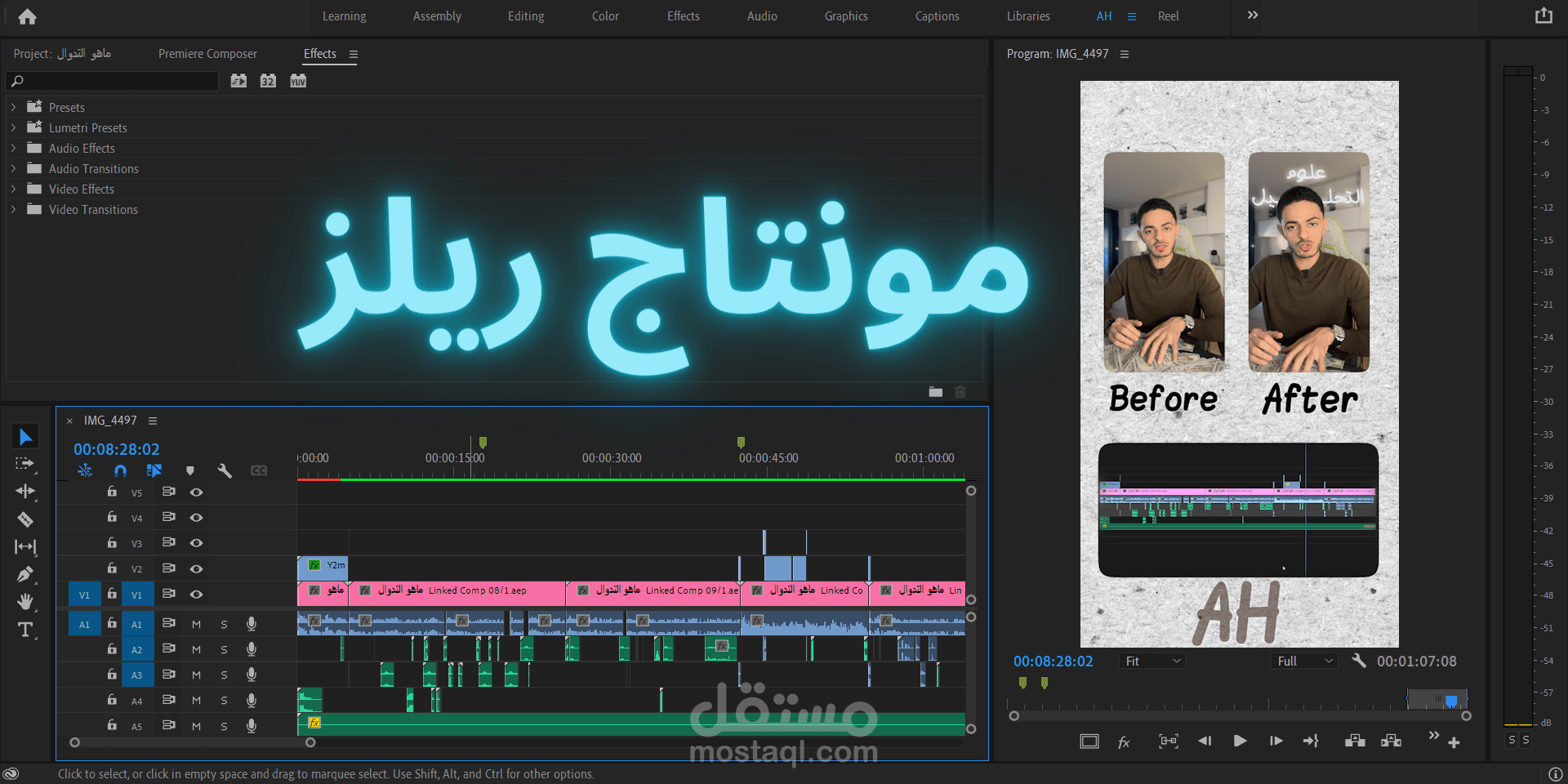Switch to the Graphics workspace
The height and width of the screenshot is (784, 1568).
(846, 16)
